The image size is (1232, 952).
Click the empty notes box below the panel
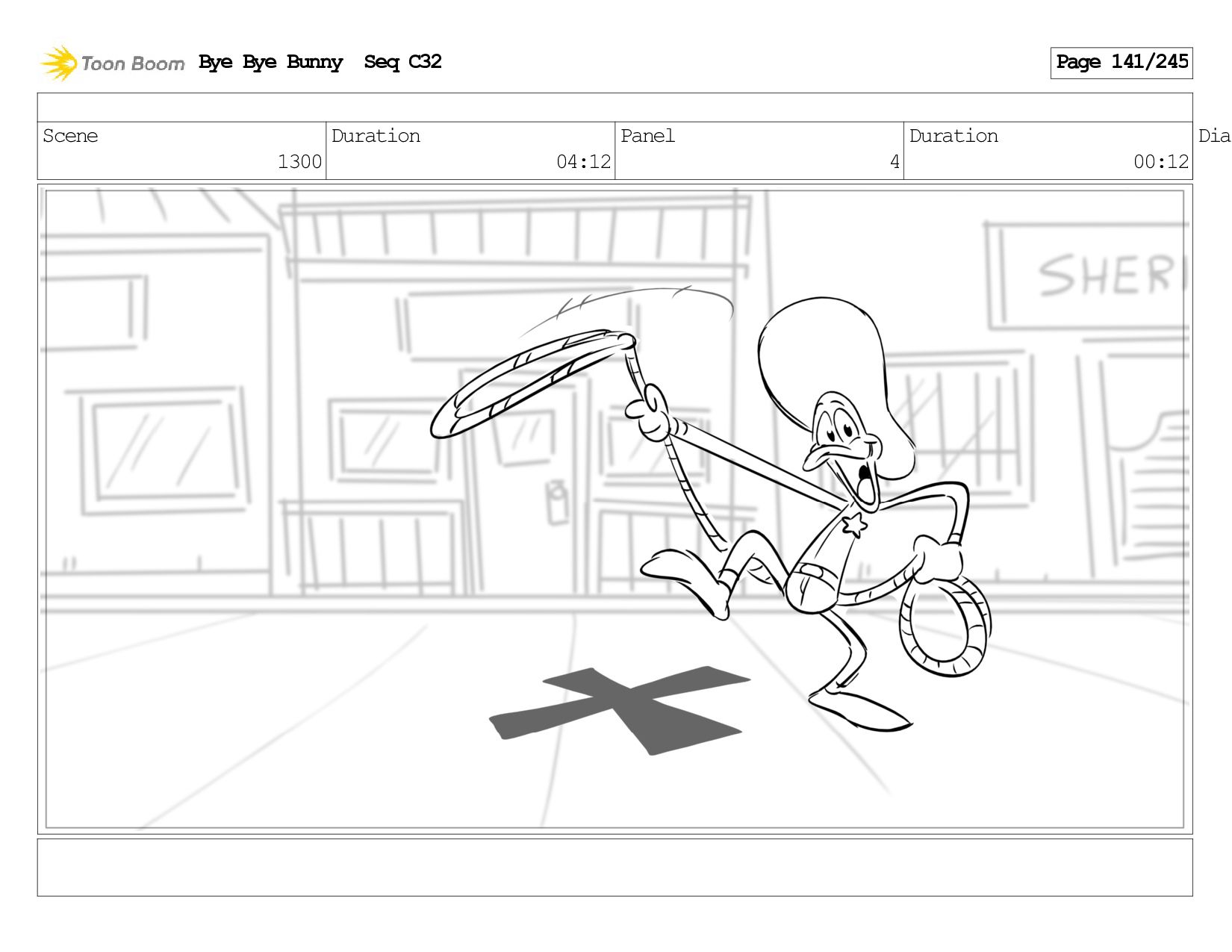(615, 868)
